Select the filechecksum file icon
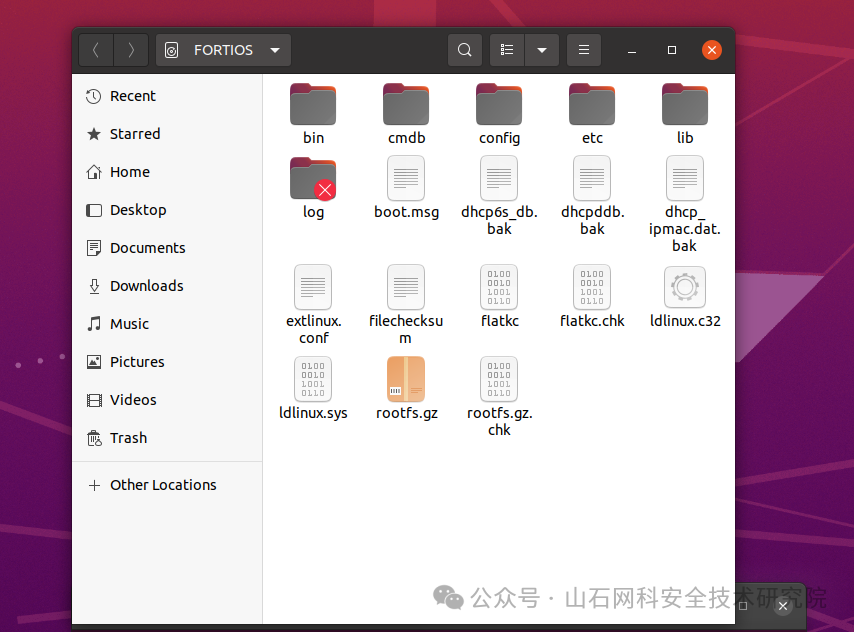The image size is (854, 632). [406, 287]
